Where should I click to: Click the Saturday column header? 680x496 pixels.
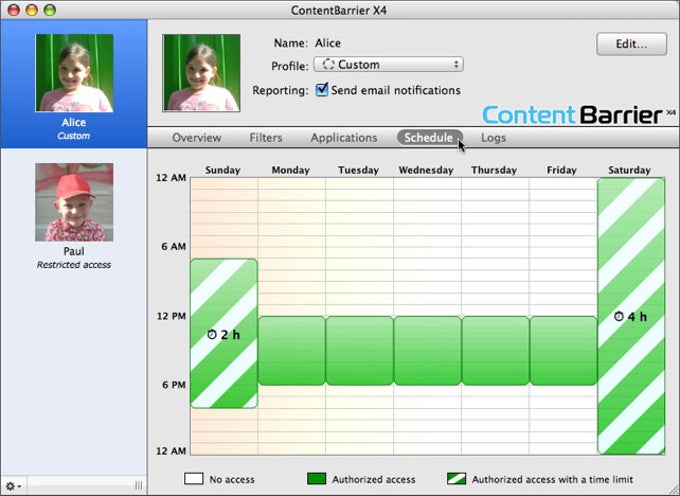click(x=629, y=170)
